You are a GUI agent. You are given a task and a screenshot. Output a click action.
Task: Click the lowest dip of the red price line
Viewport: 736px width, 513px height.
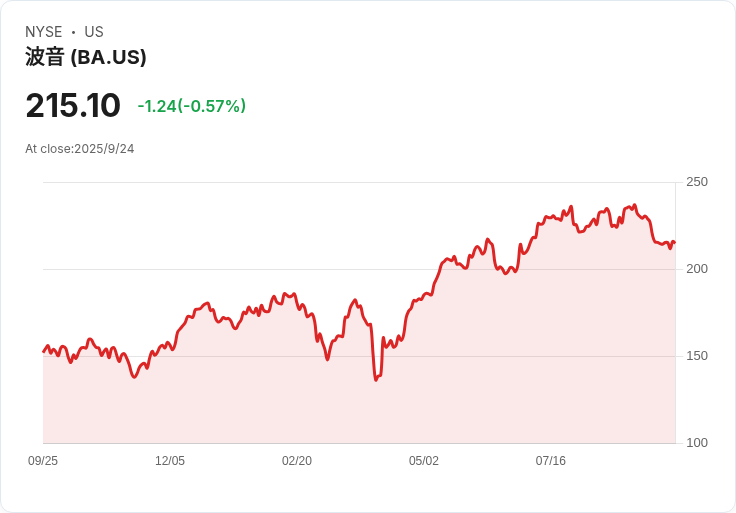click(x=376, y=380)
